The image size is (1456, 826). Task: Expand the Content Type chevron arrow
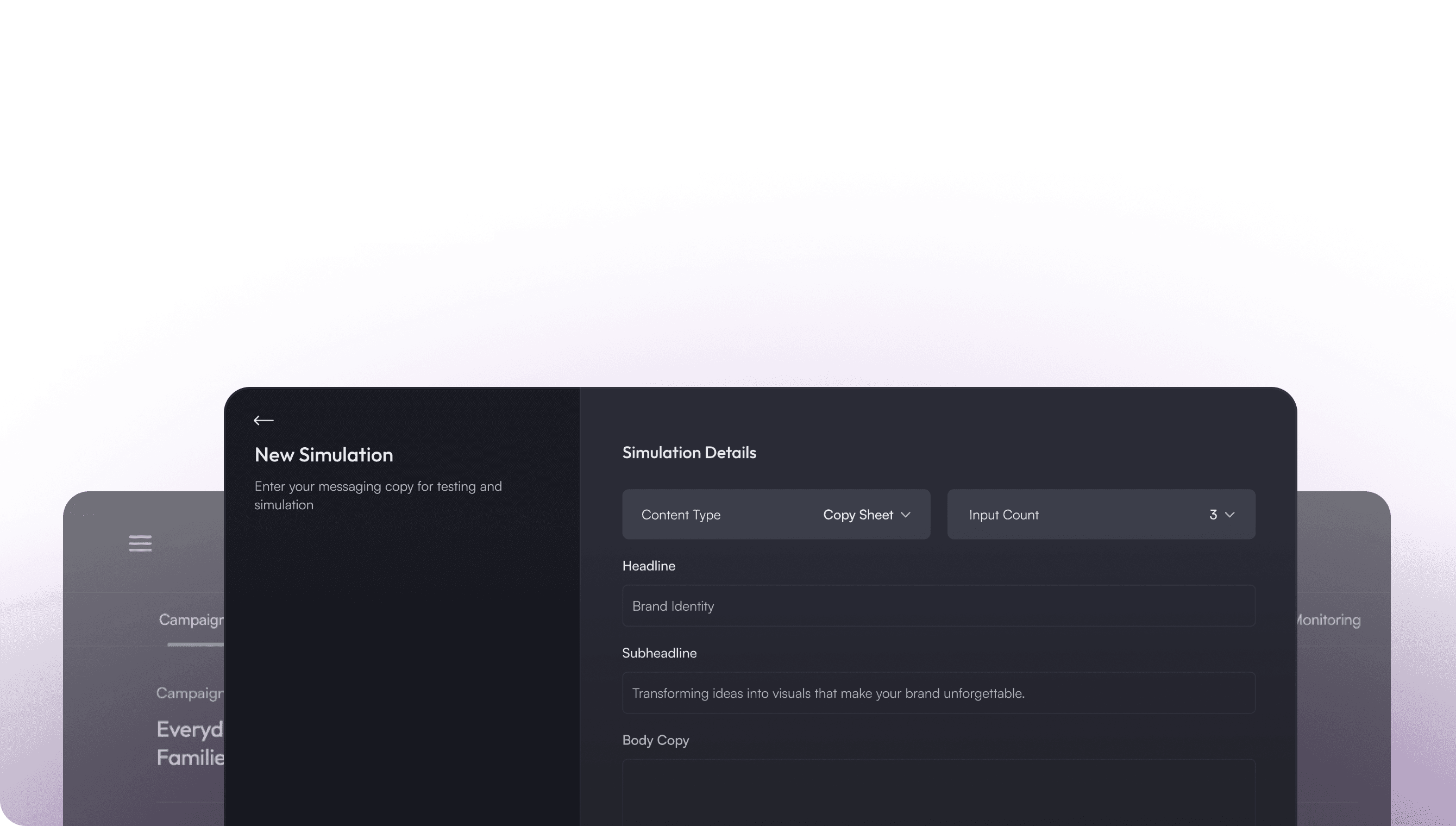pos(906,515)
